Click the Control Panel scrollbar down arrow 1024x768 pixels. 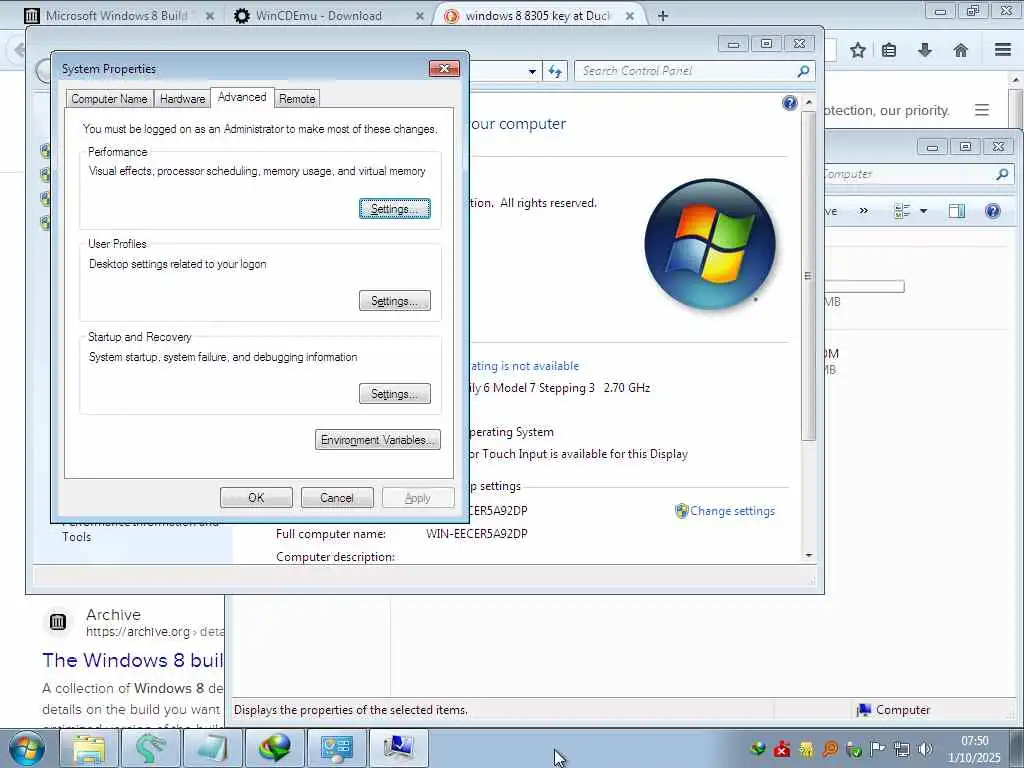[808, 555]
